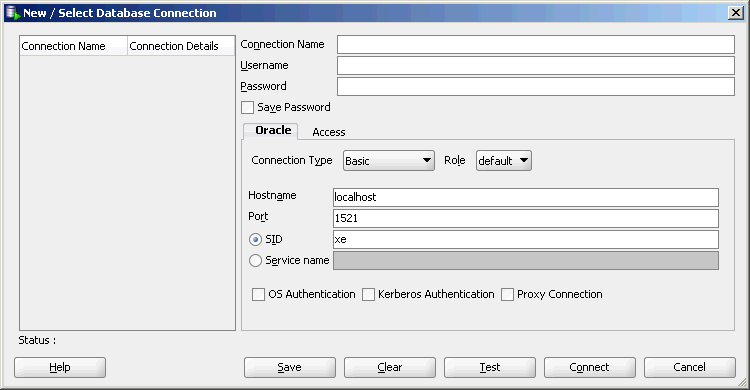
Task: Save the connection with Save button
Action: 290,368
